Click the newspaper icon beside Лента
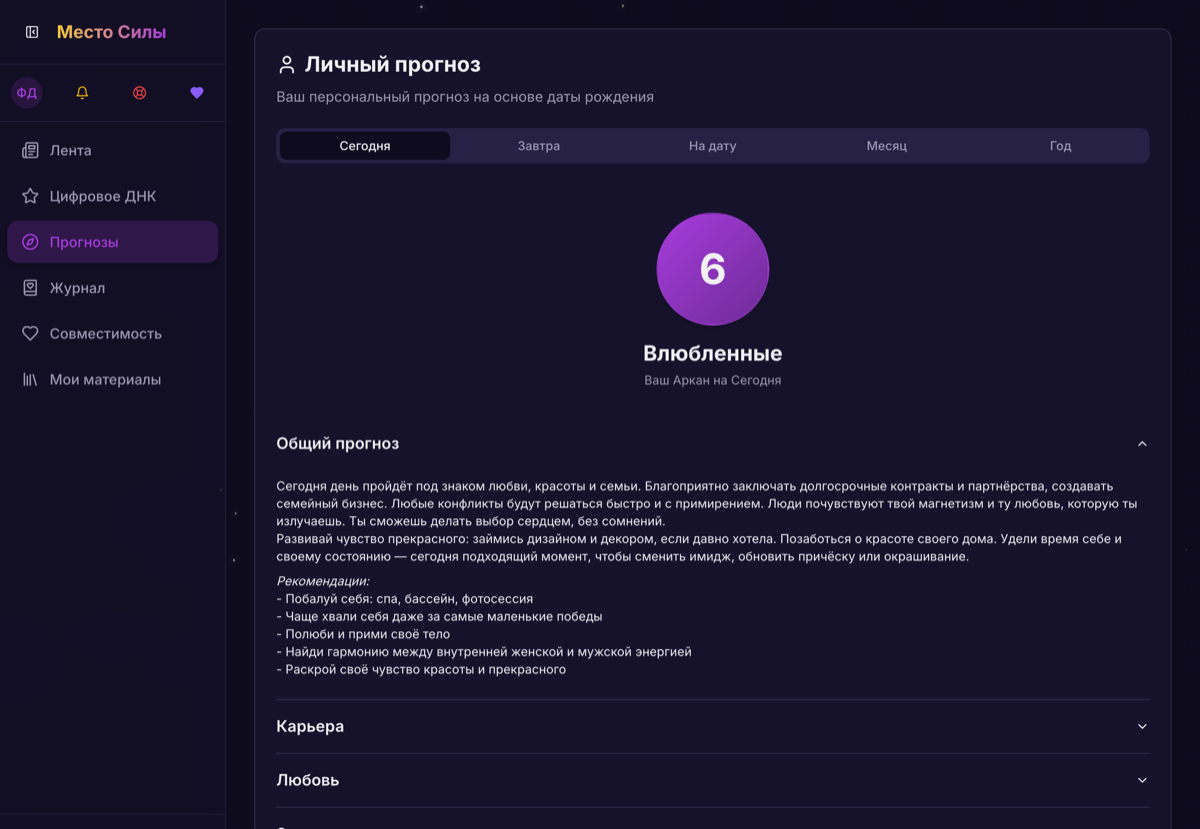 30,150
